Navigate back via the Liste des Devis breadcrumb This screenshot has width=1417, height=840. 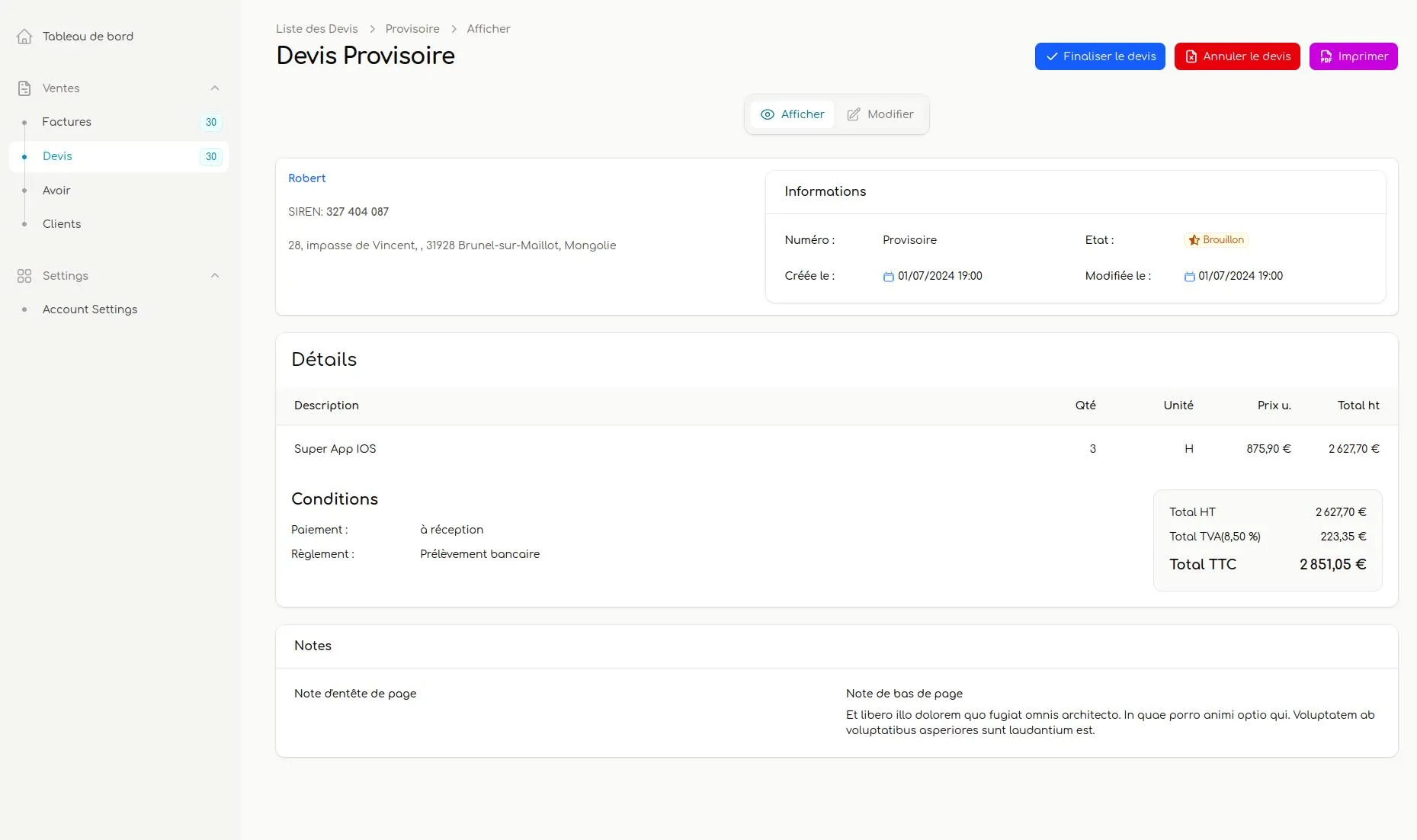316,28
